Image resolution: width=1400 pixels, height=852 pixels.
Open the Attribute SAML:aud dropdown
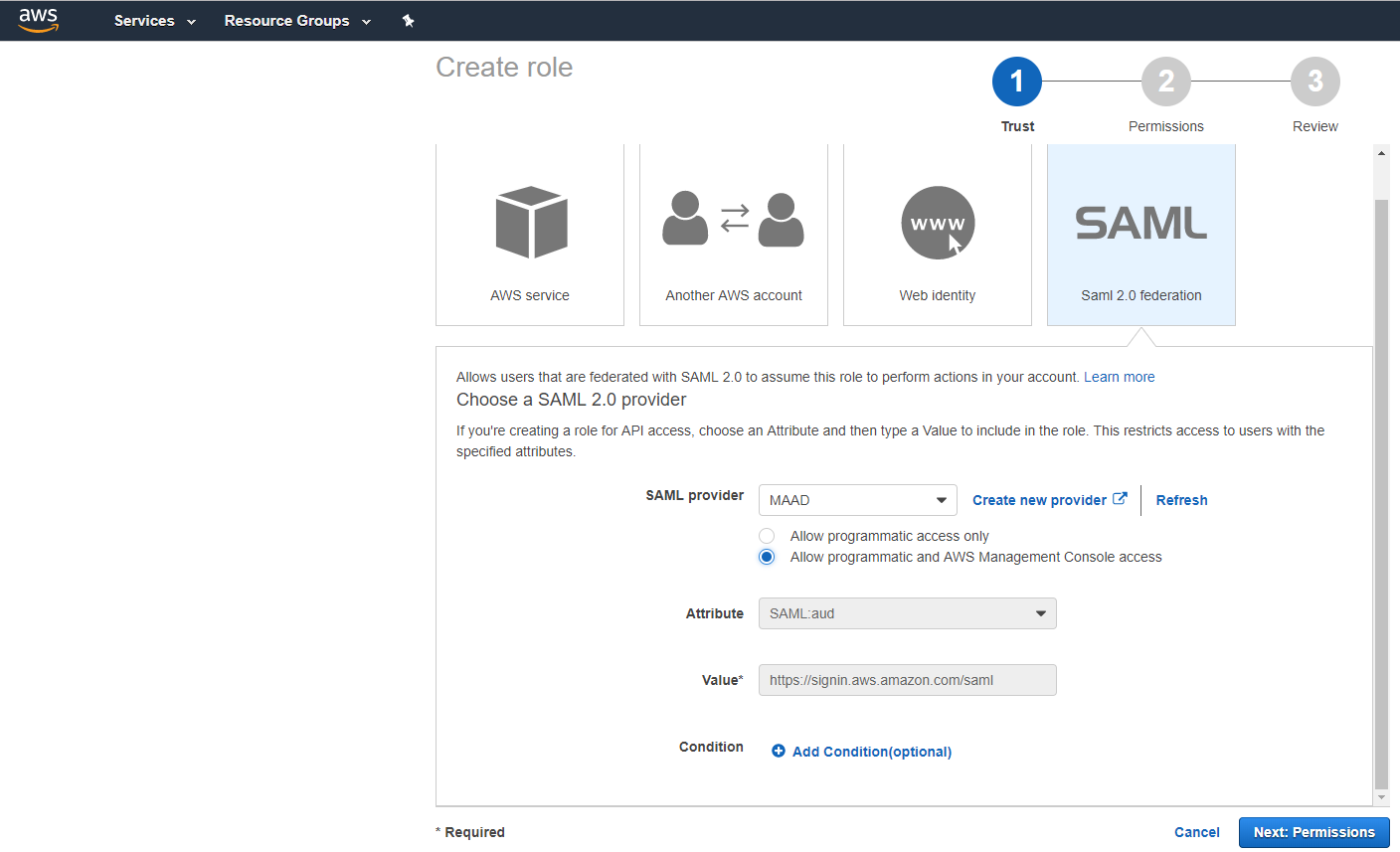click(x=907, y=613)
